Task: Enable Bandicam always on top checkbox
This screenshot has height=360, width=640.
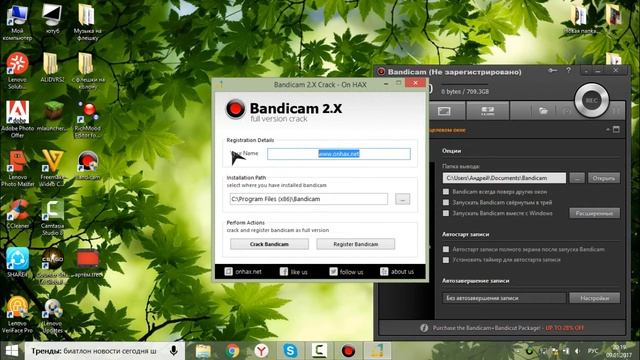Action: (x=446, y=191)
